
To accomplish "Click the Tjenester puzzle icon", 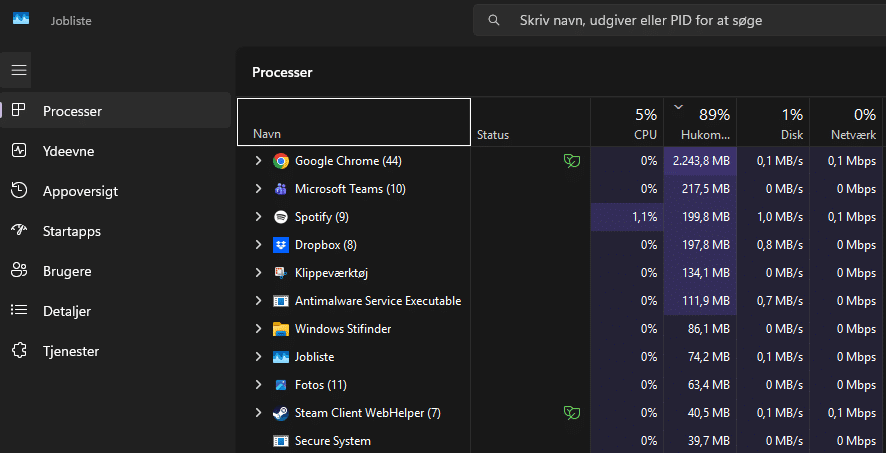I will coord(19,351).
